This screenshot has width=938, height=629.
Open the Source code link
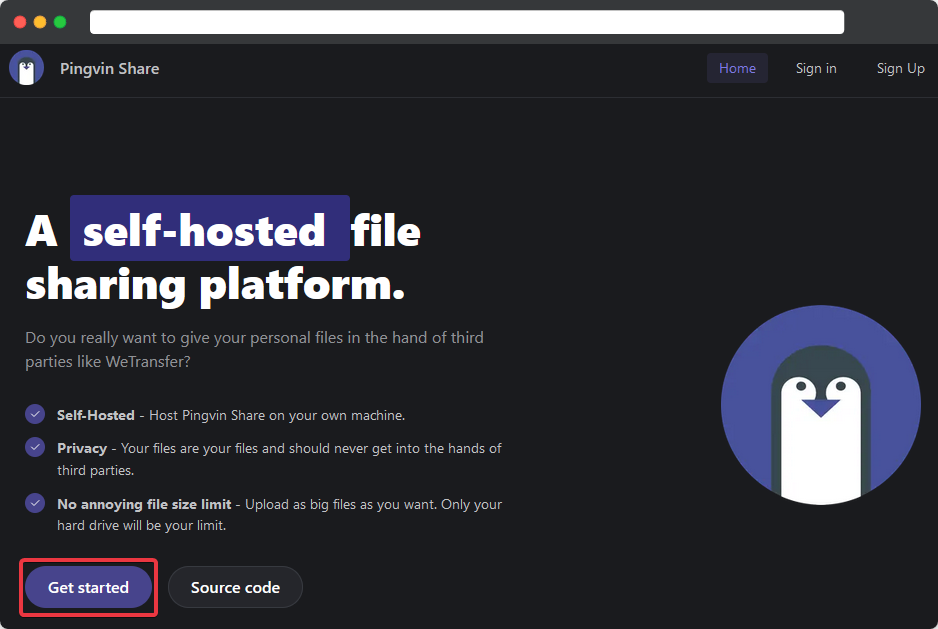coord(235,587)
